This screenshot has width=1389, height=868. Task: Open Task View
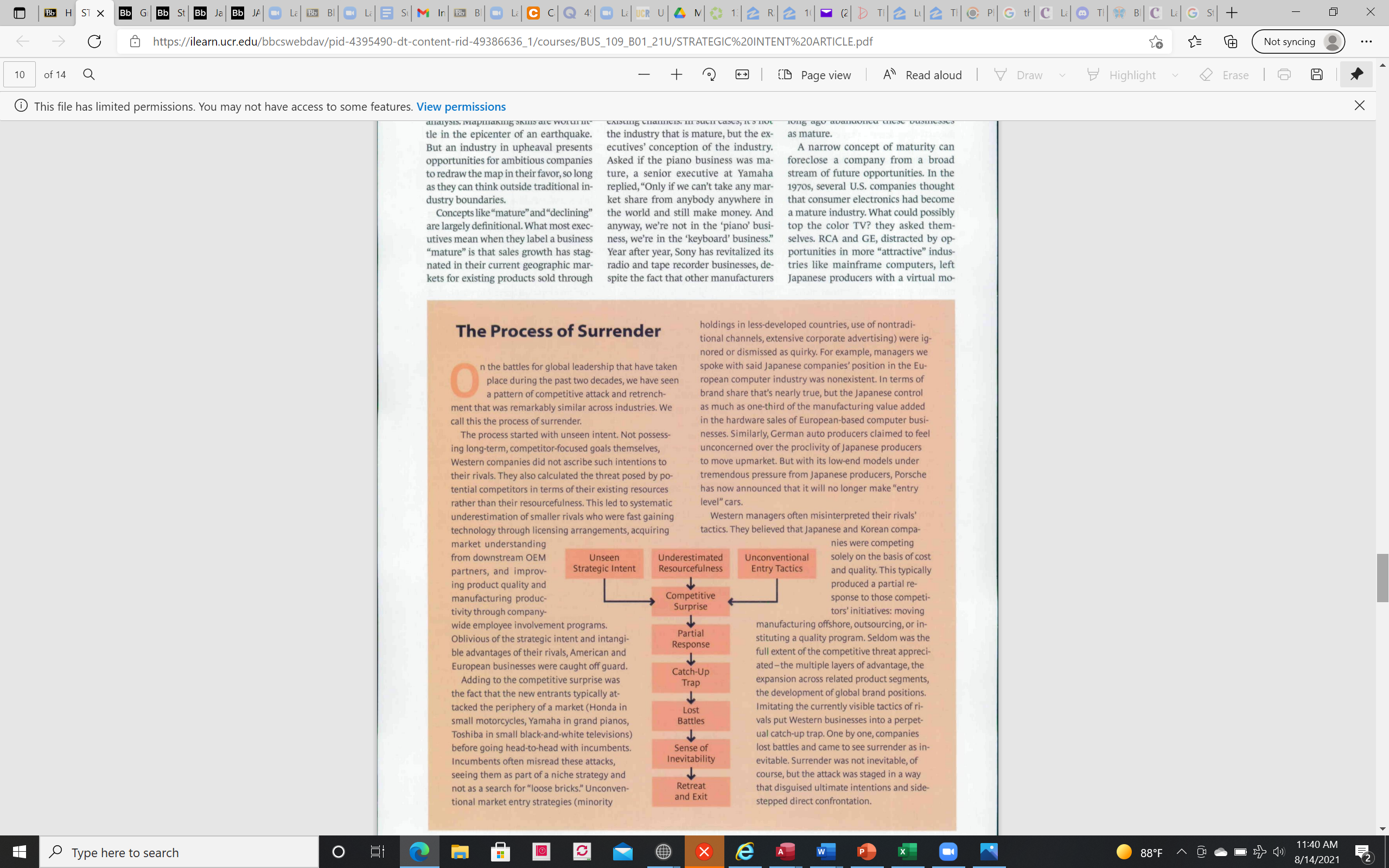coord(377,852)
